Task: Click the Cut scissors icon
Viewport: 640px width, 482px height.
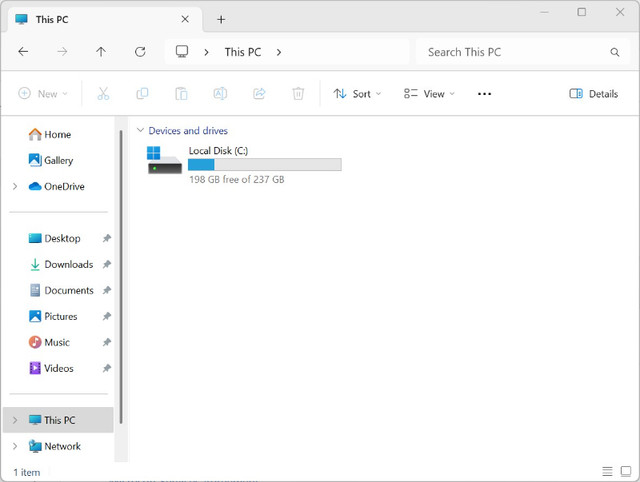Action: [x=103, y=94]
